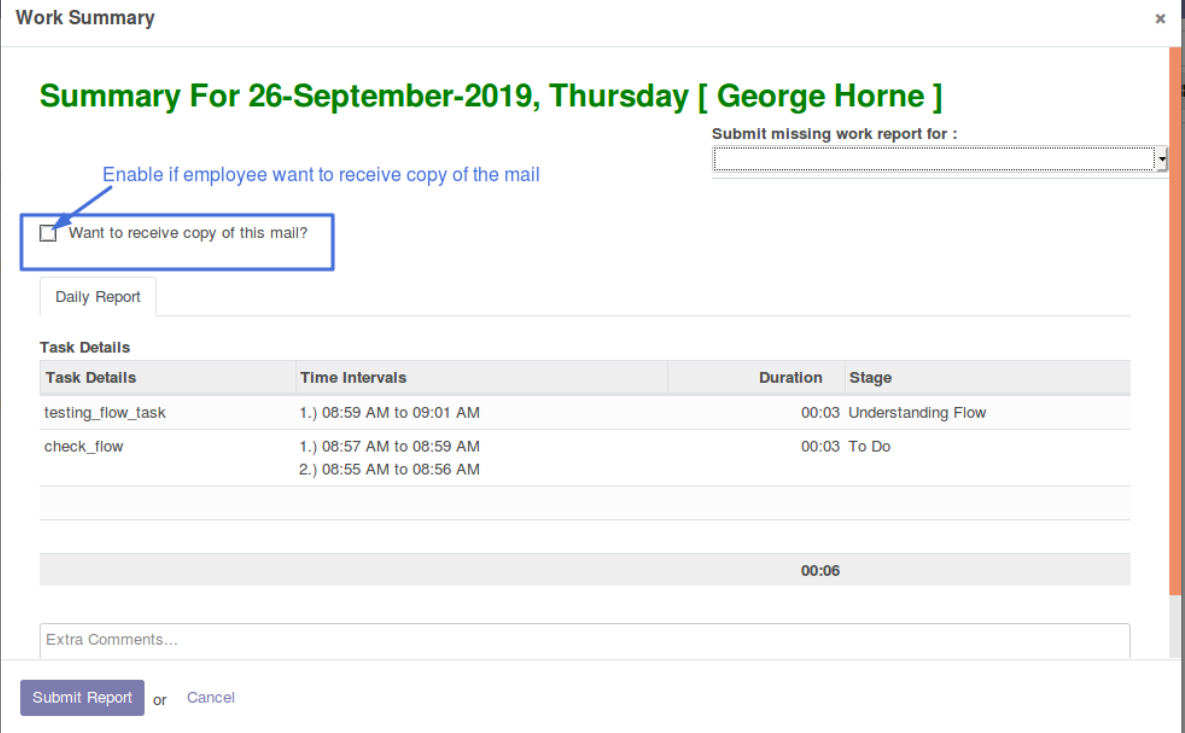The image size is (1185, 733).
Task: Type in the Extra Comments field
Action: [x=584, y=640]
